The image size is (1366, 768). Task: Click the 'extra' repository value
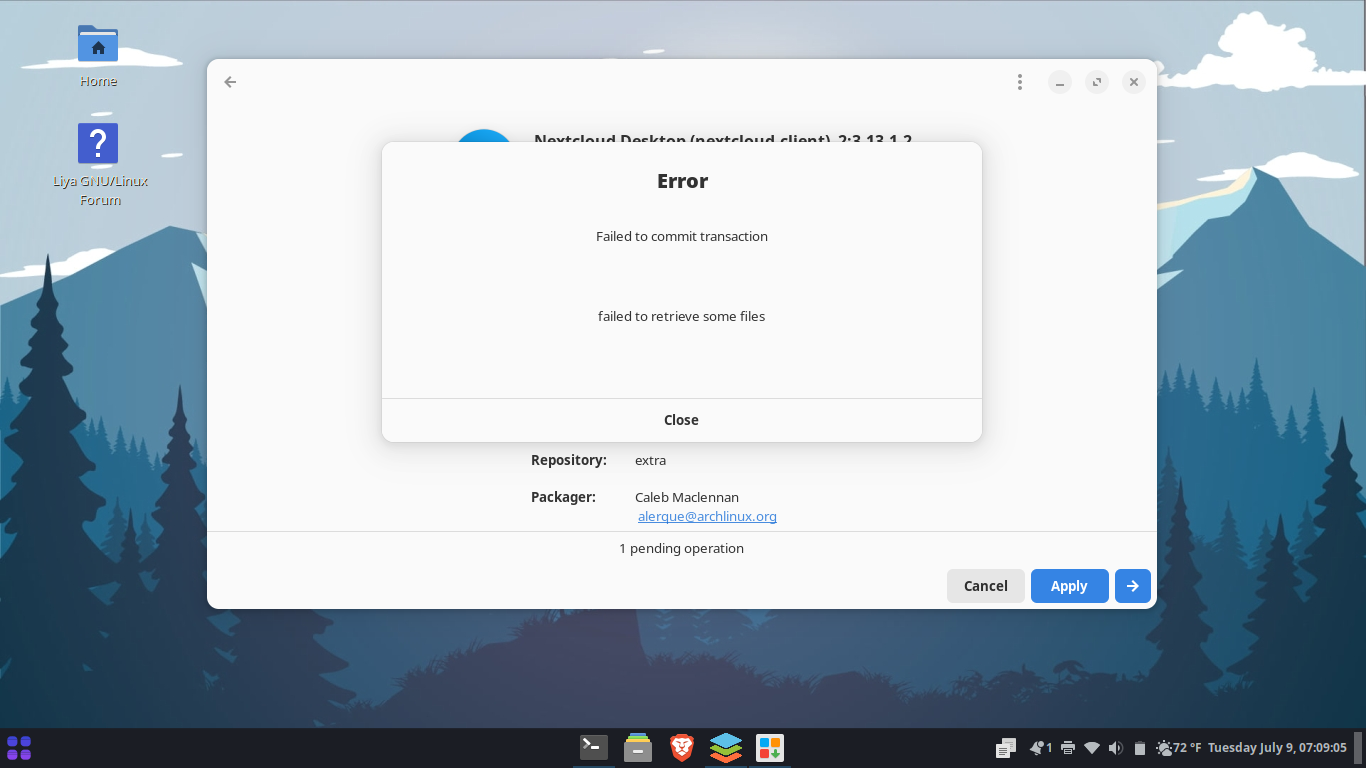click(x=650, y=461)
